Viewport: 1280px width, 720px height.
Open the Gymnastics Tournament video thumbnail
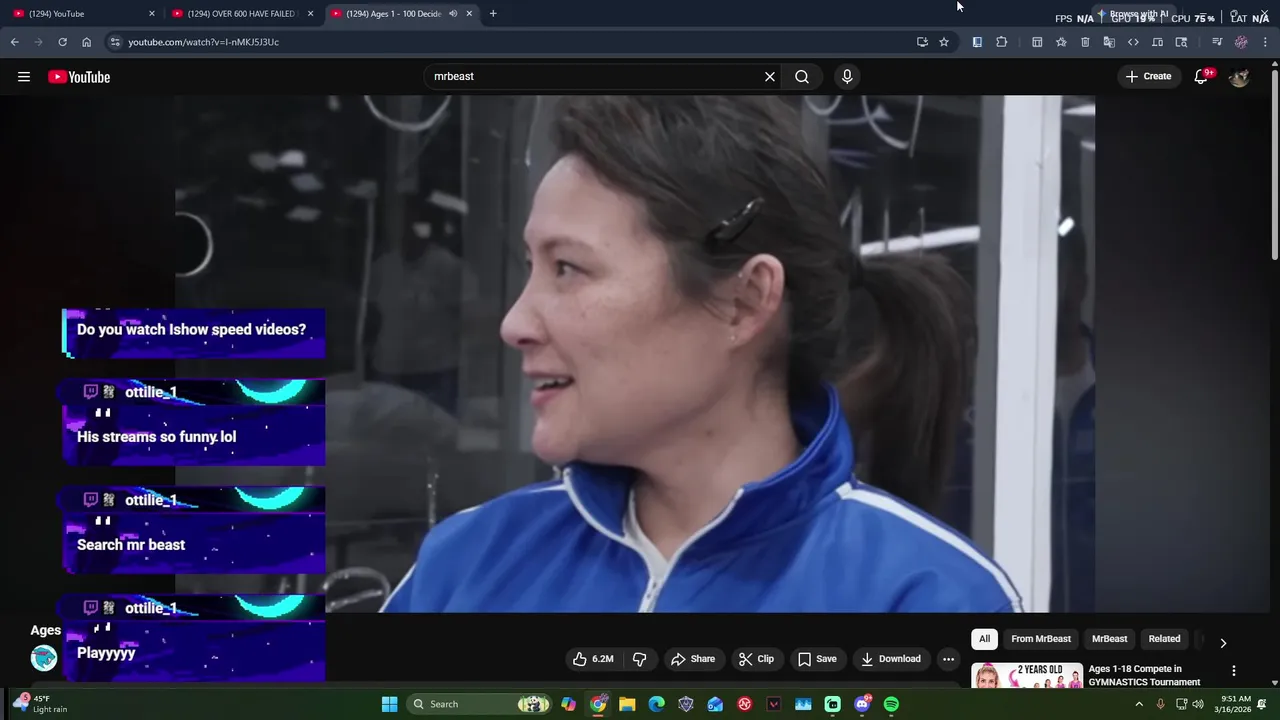pos(1027,675)
